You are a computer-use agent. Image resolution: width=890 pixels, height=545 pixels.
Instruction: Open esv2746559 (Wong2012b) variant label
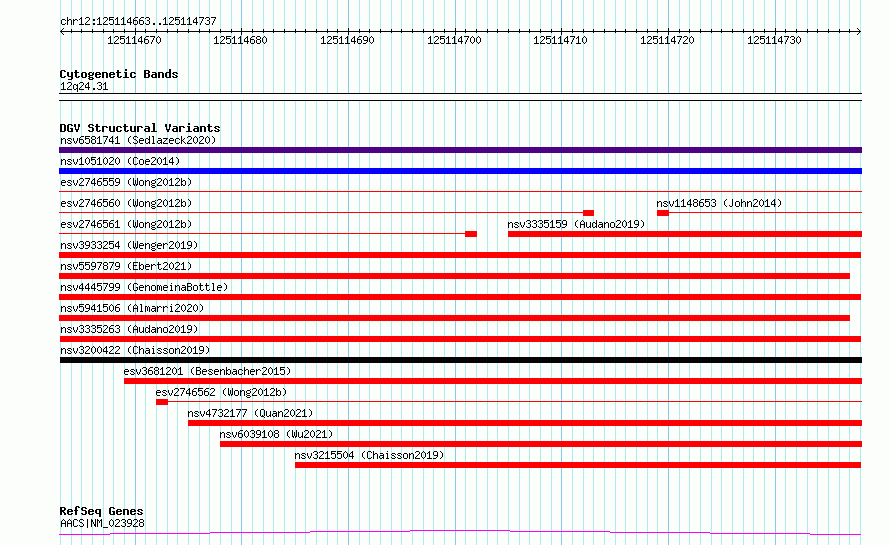126,182
